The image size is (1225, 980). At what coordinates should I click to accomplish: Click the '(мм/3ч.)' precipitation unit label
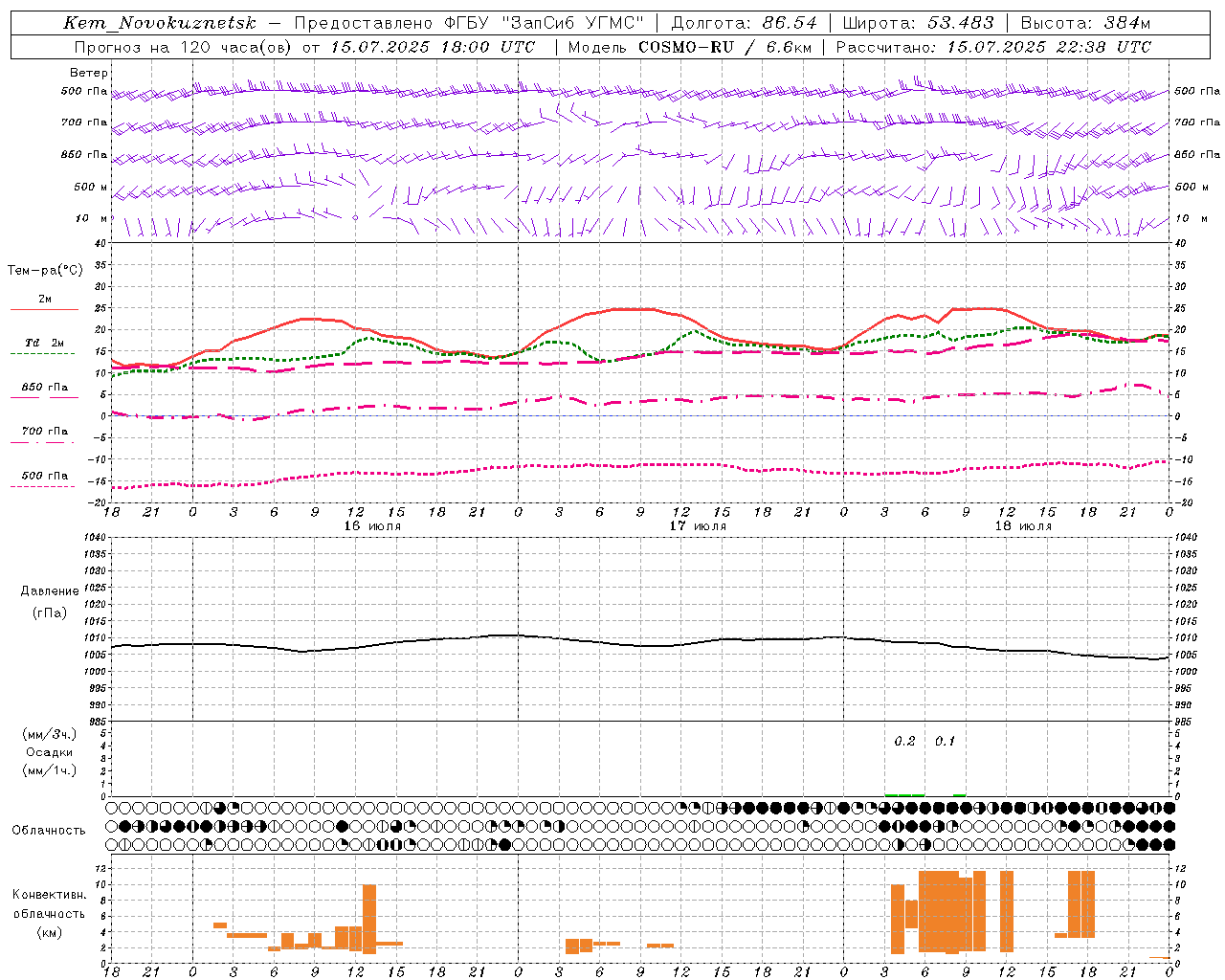pyautogui.click(x=50, y=734)
